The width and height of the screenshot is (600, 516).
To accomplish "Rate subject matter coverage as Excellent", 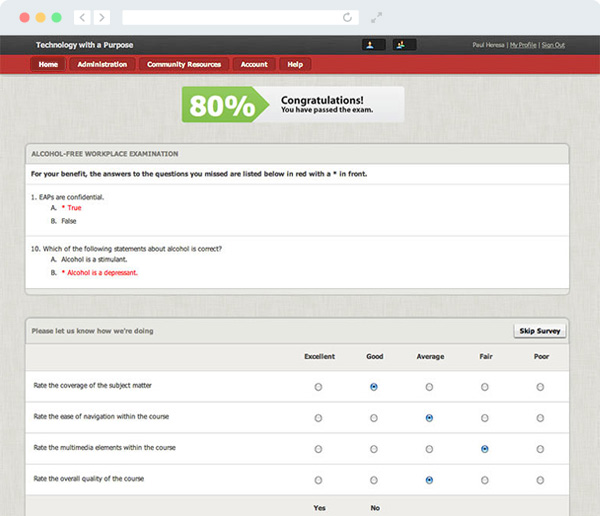I will [319, 387].
